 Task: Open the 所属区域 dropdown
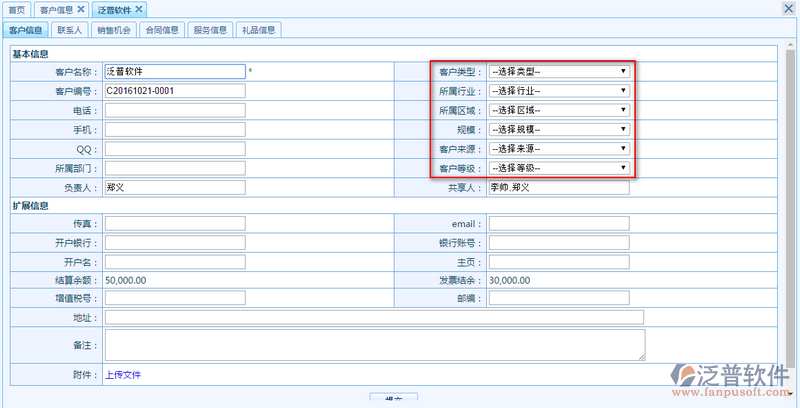[559, 110]
